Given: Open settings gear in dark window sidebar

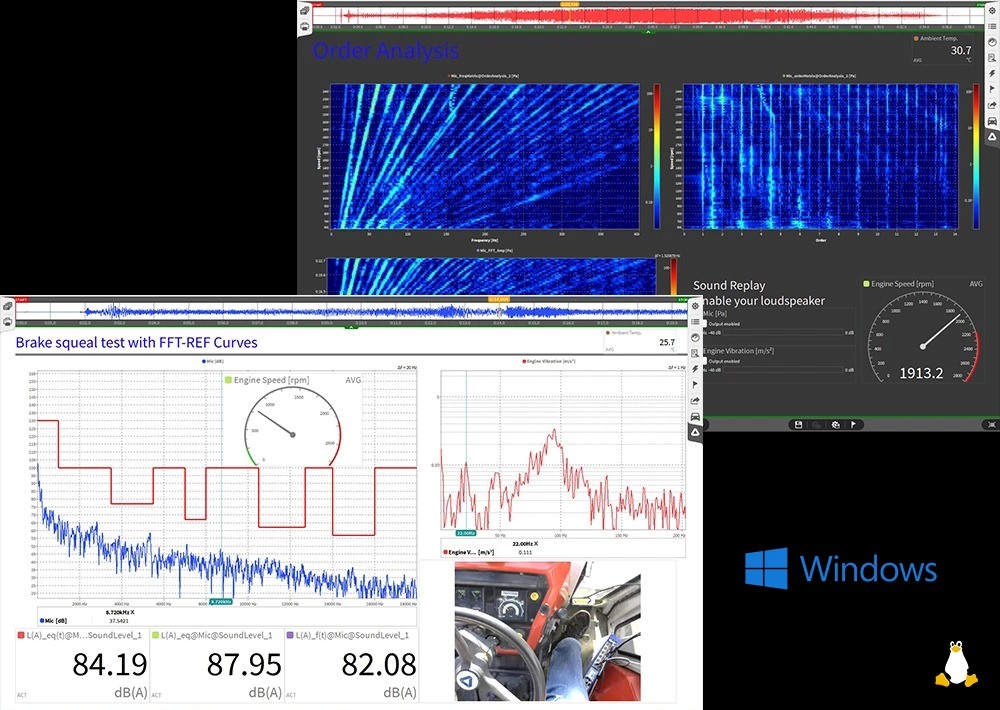Looking at the screenshot, I should click(x=991, y=10).
